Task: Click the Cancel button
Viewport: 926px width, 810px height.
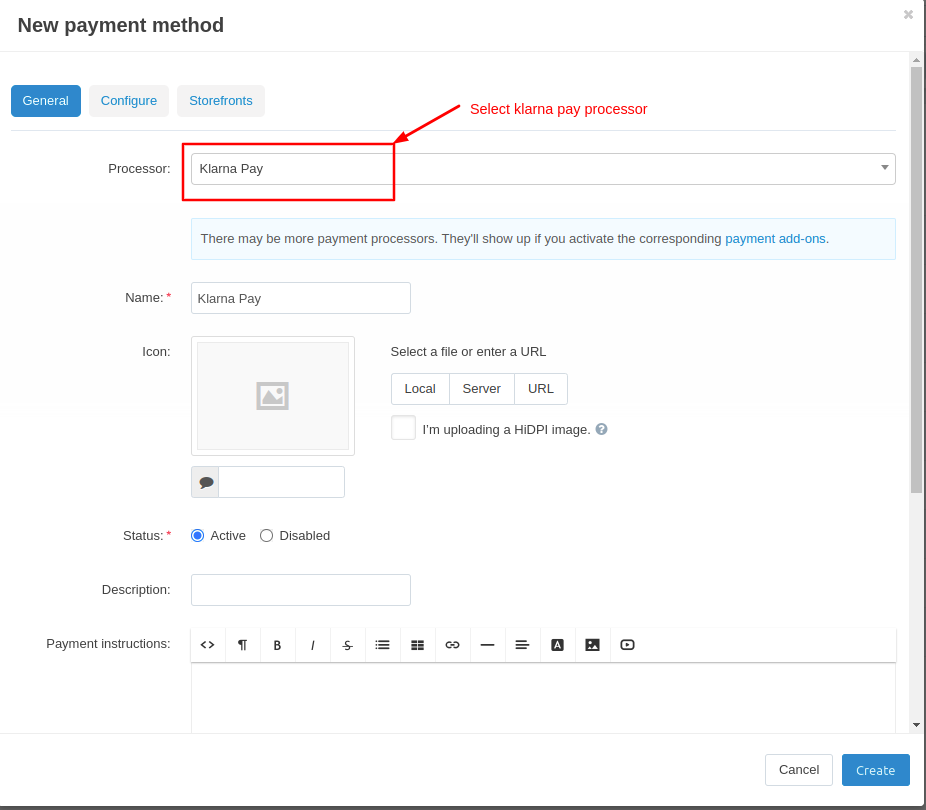Action: 799,770
